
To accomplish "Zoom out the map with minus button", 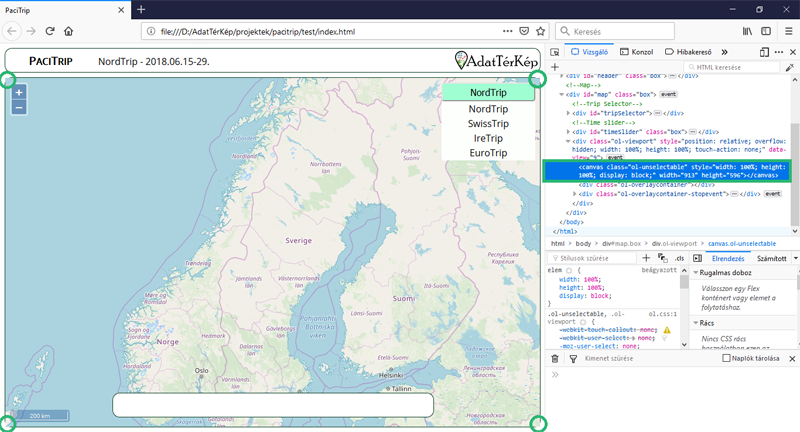I will [19, 107].
